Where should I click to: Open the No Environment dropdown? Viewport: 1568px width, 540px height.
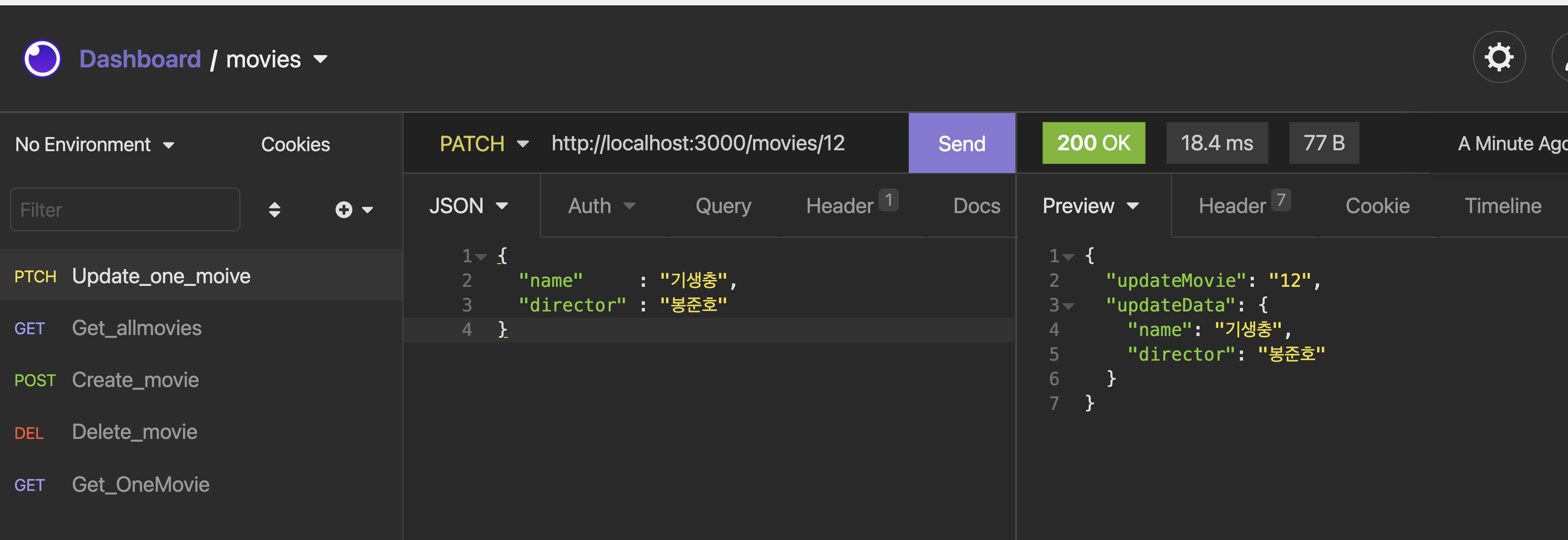click(94, 145)
